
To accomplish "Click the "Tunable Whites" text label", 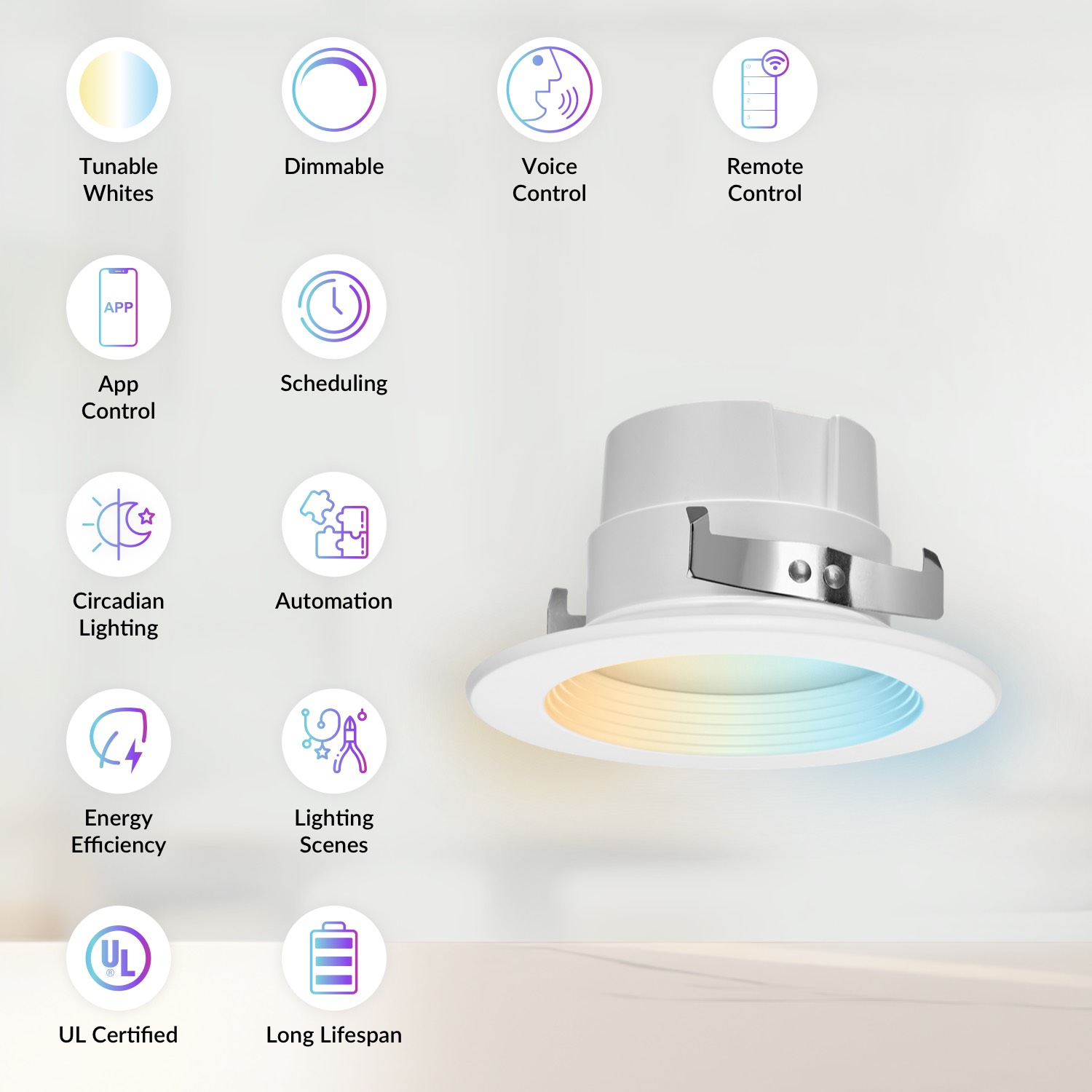I will coord(119,180).
